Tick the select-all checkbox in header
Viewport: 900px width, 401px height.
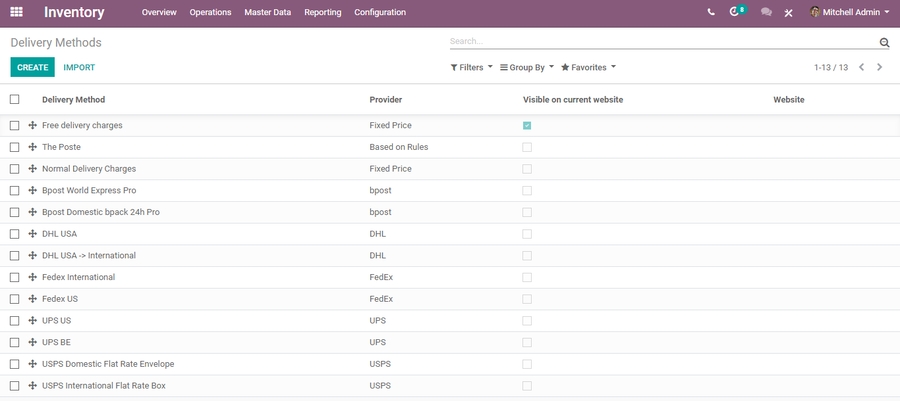[14, 99]
